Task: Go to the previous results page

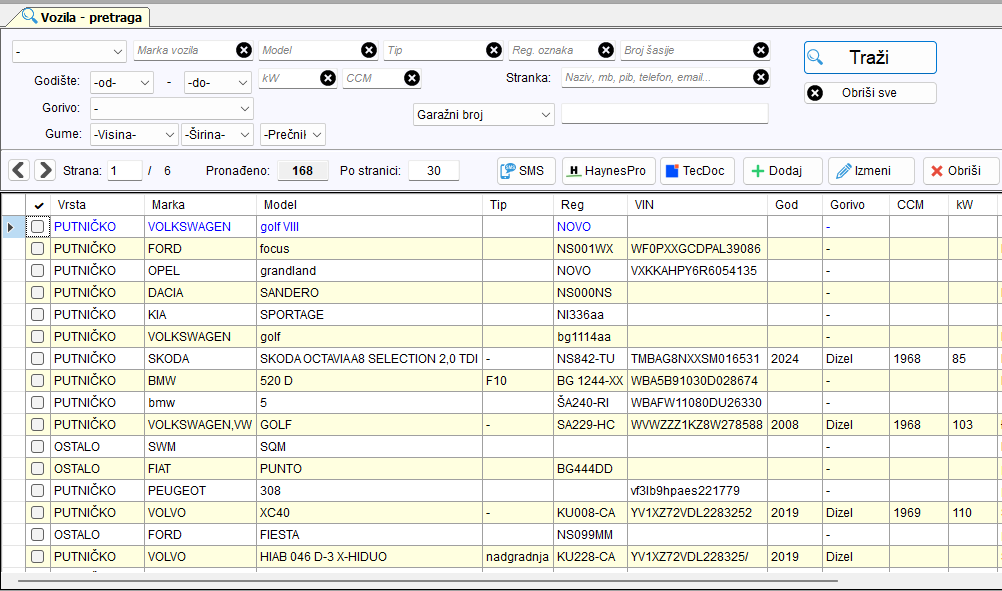Action: pos(19,171)
